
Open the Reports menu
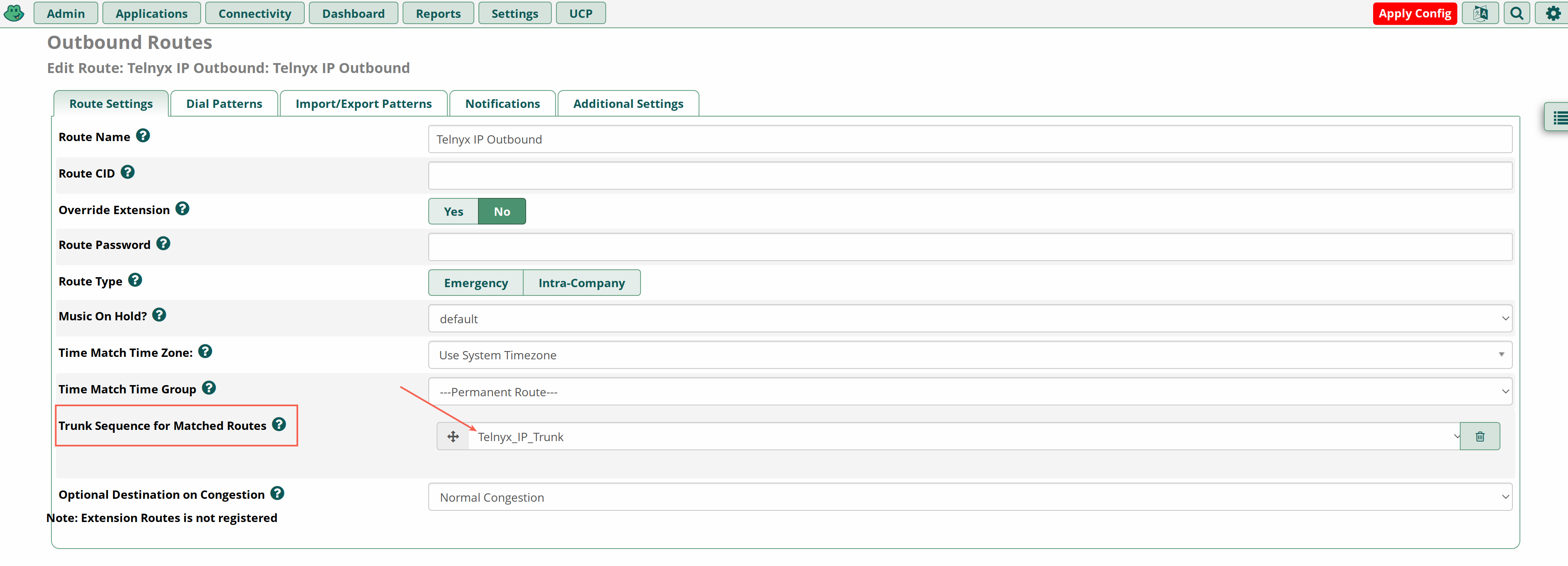438,13
